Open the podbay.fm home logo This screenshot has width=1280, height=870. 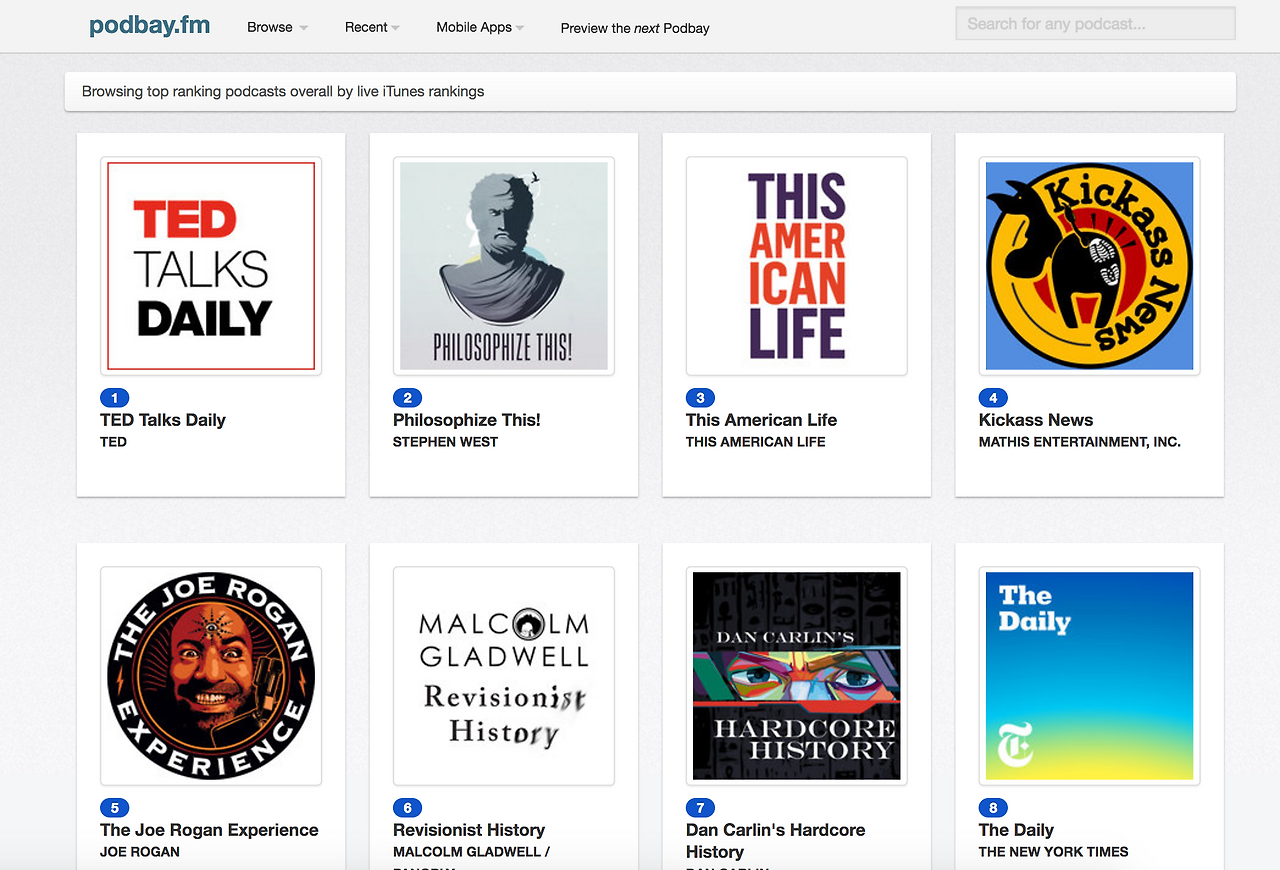pos(149,26)
